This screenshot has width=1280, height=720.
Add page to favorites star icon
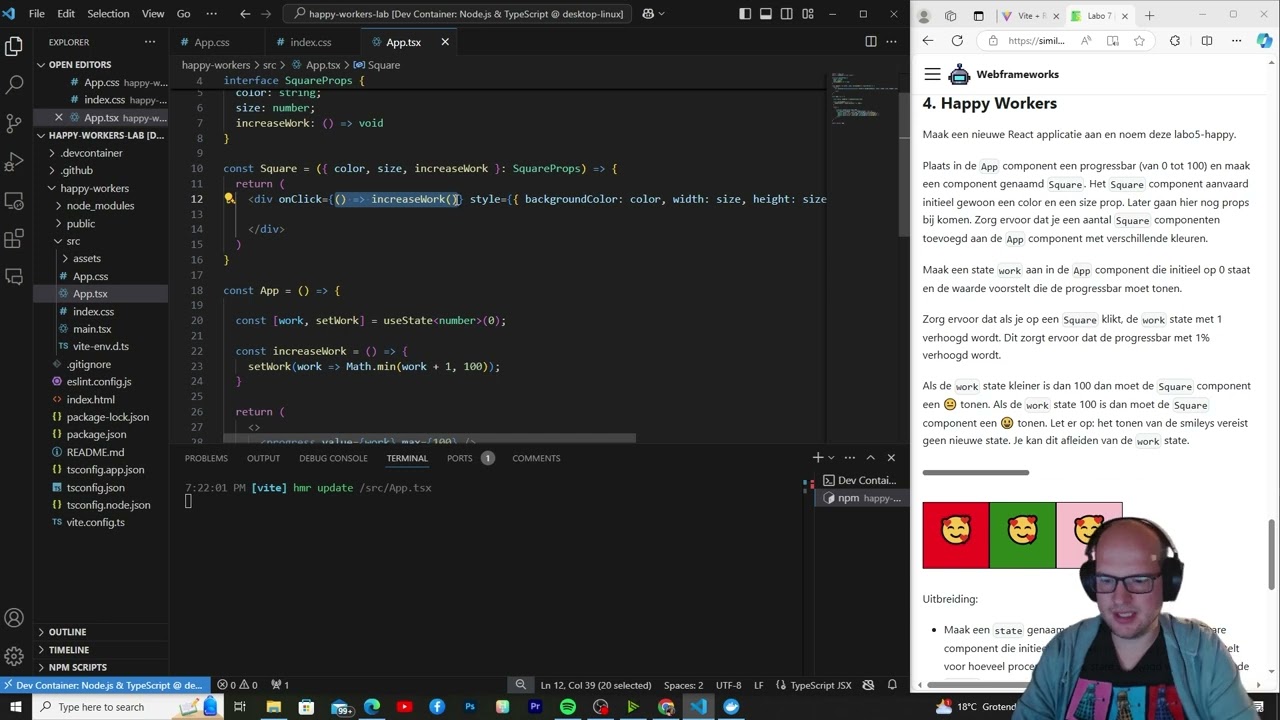click(1139, 41)
